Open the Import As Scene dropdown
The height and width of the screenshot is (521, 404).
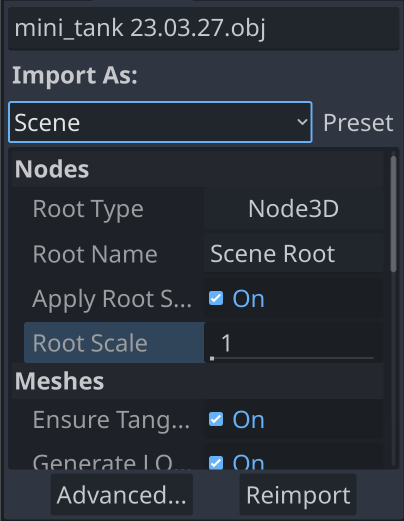(x=160, y=122)
